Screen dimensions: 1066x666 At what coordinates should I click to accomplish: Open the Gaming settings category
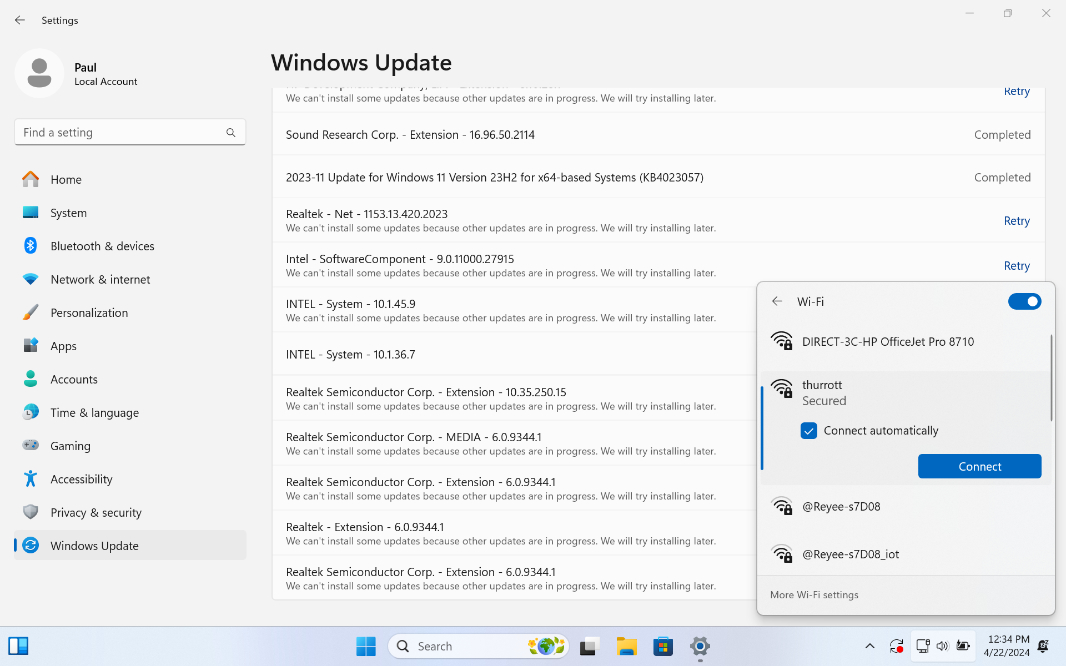(x=70, y=446)
